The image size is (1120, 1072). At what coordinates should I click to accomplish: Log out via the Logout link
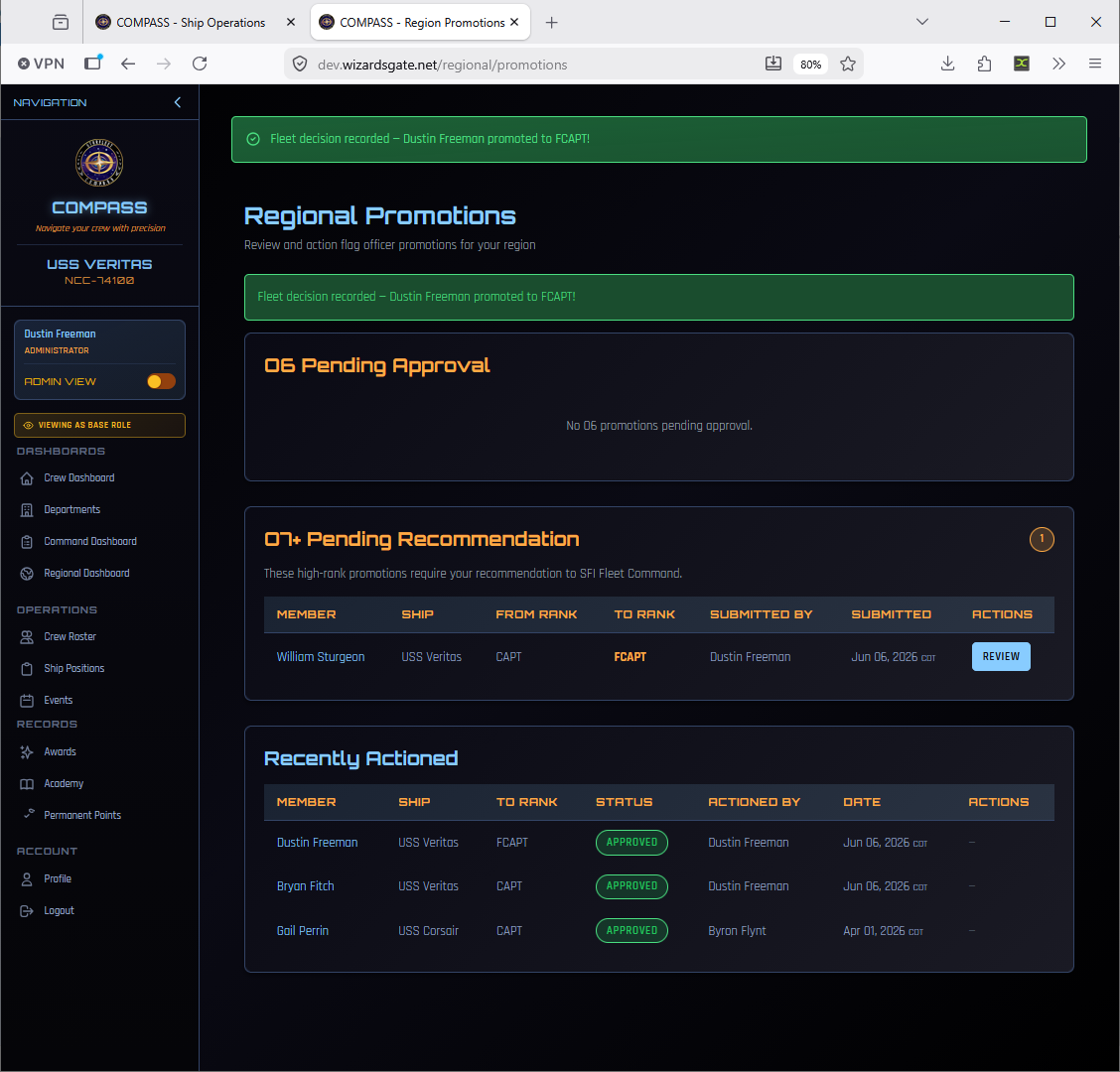pos(59,910)
